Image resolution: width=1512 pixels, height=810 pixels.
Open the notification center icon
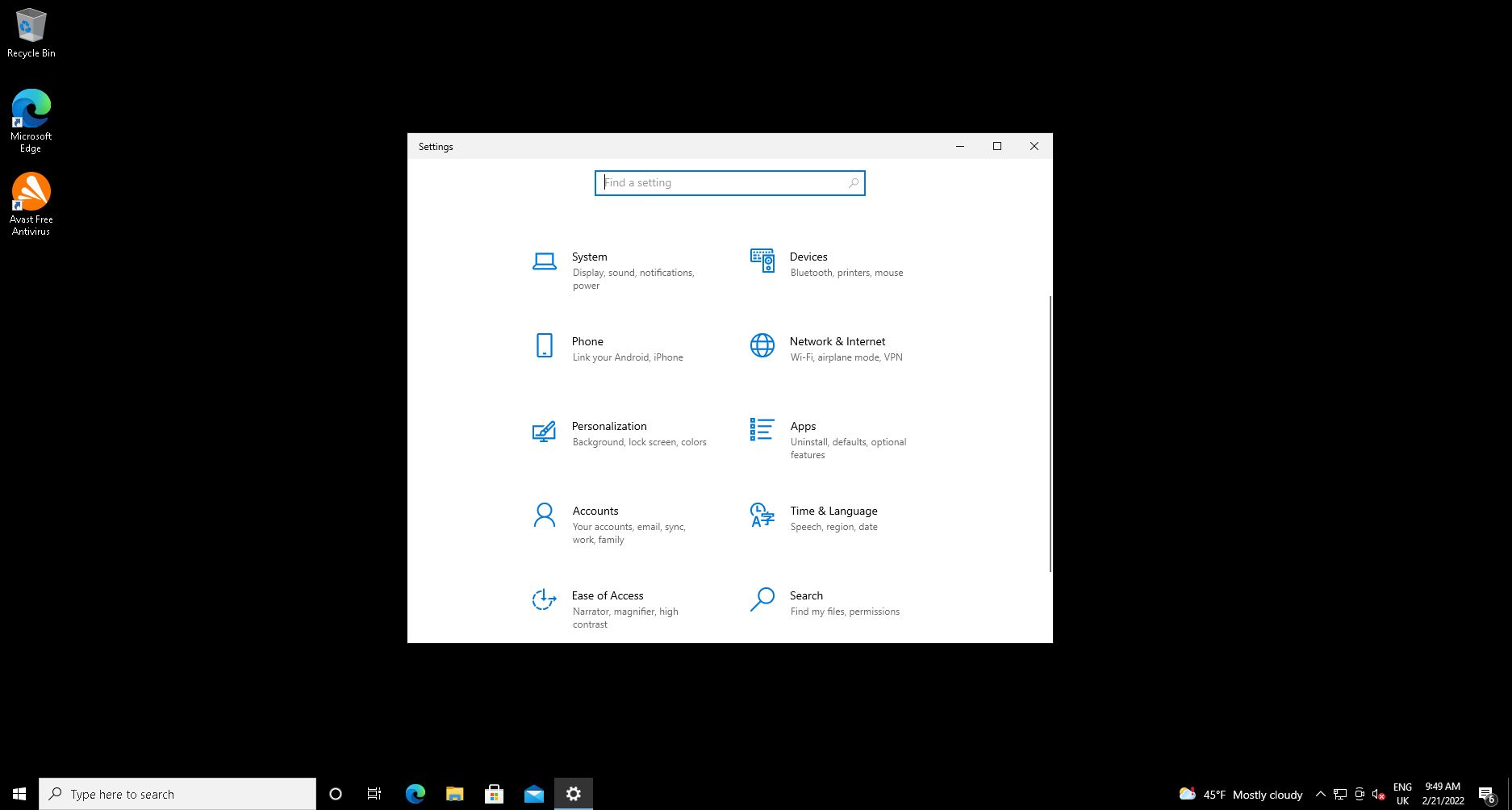(x=1488, y=795)
